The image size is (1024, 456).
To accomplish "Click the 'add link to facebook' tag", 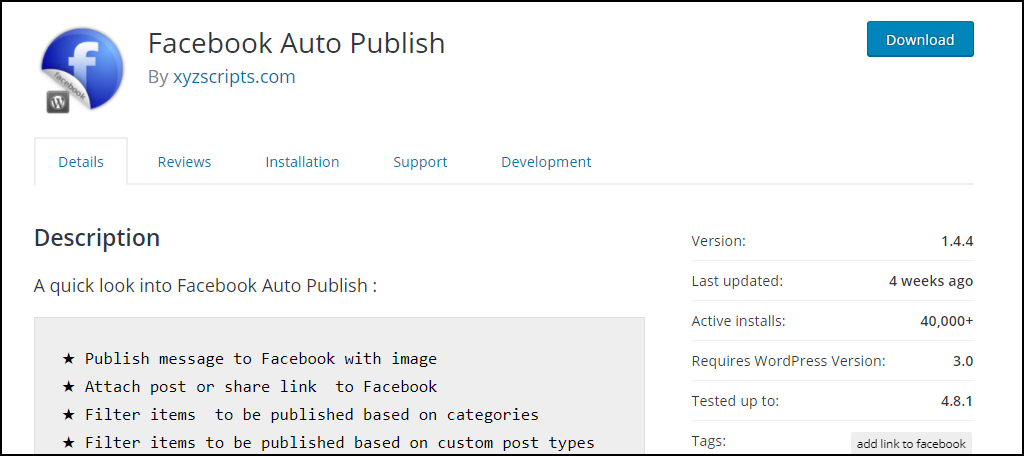I will click(911, 444).
